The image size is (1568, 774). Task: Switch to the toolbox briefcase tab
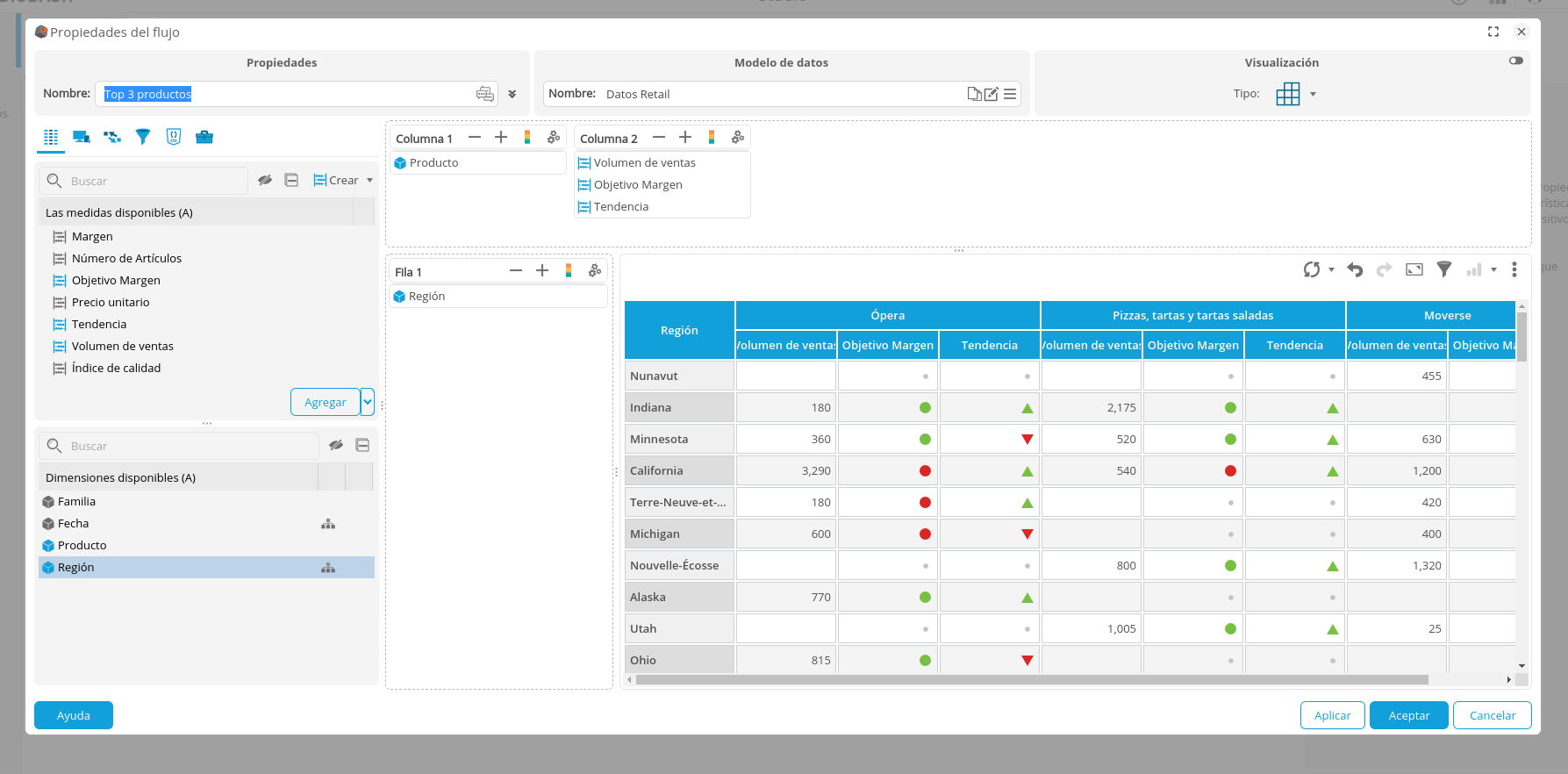coord(204,137)
